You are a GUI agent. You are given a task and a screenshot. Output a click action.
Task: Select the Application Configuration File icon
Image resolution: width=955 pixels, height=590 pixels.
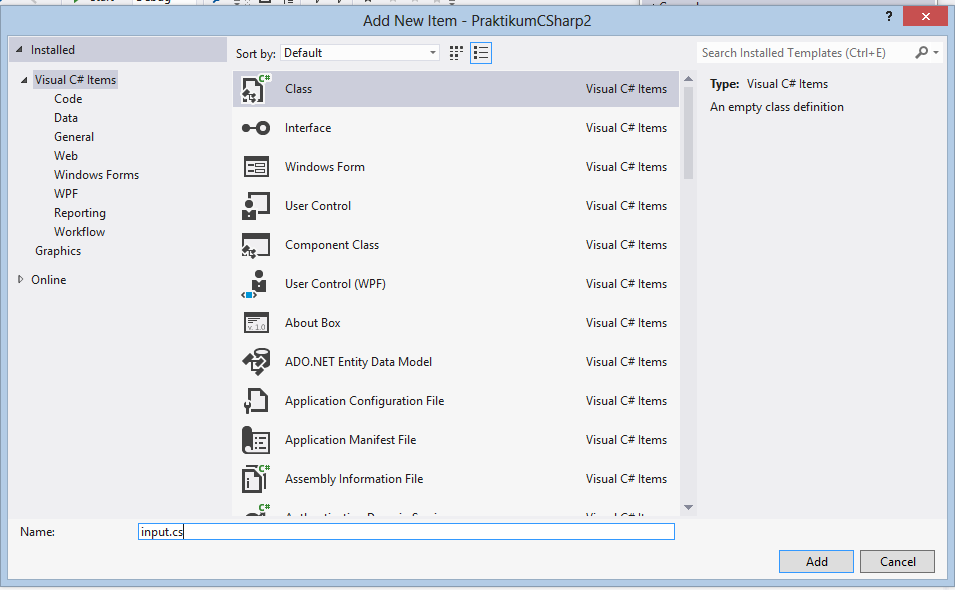tap(256, 401)
